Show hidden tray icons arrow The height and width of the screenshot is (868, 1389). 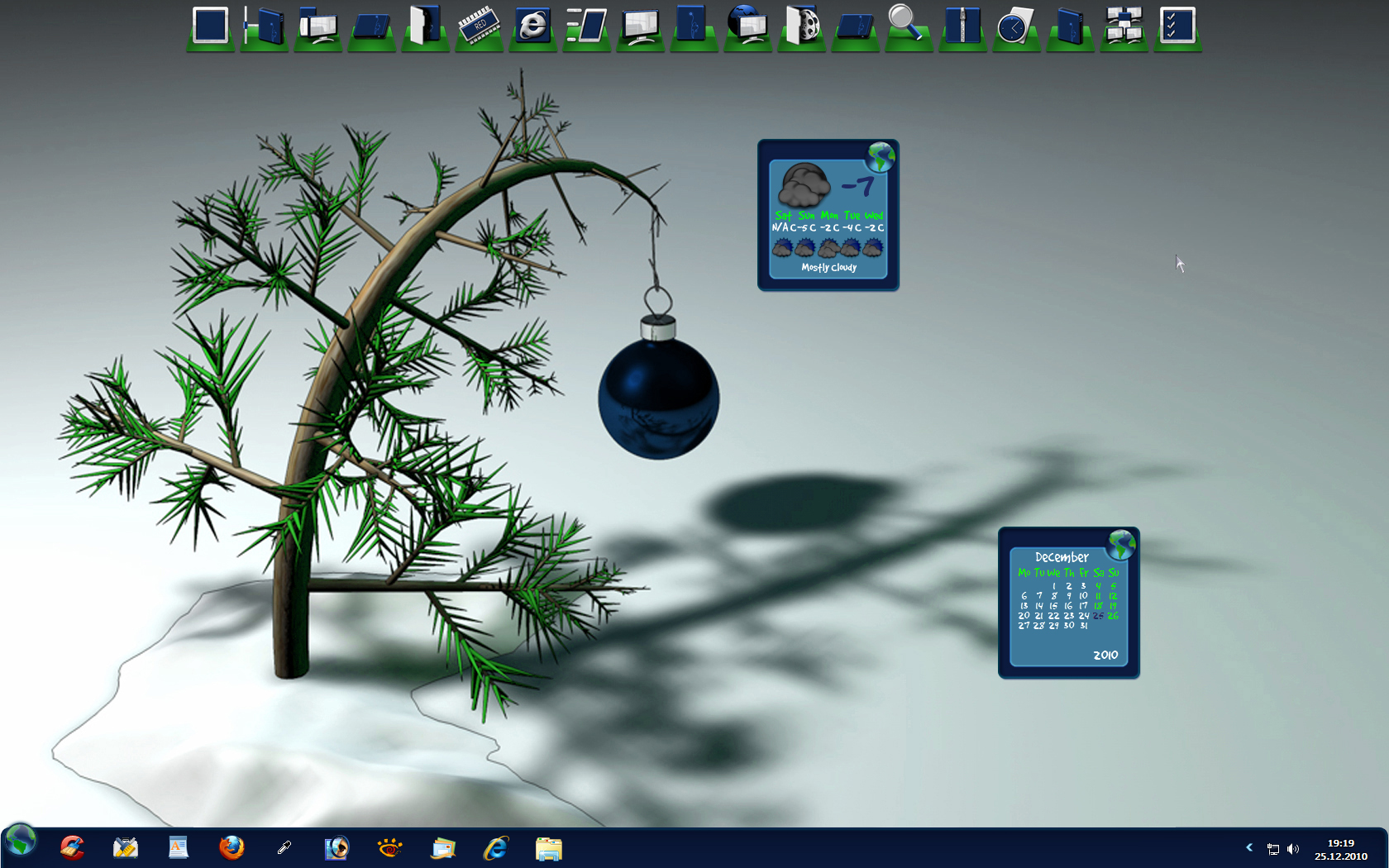[x=1249, y=847]
